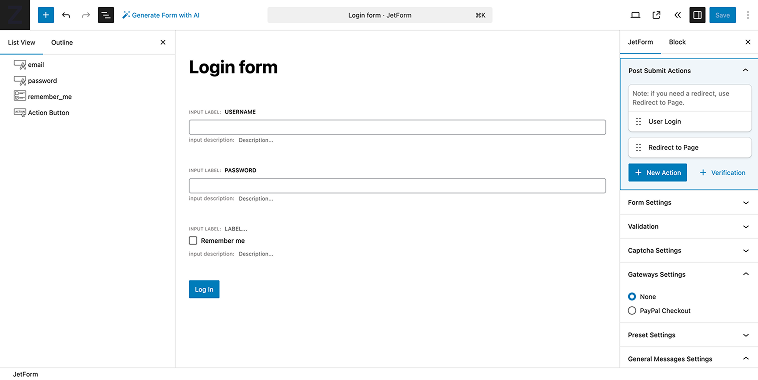758x380 pixels.
Task: Close the settings sidebar
Action: coord(748,43)
